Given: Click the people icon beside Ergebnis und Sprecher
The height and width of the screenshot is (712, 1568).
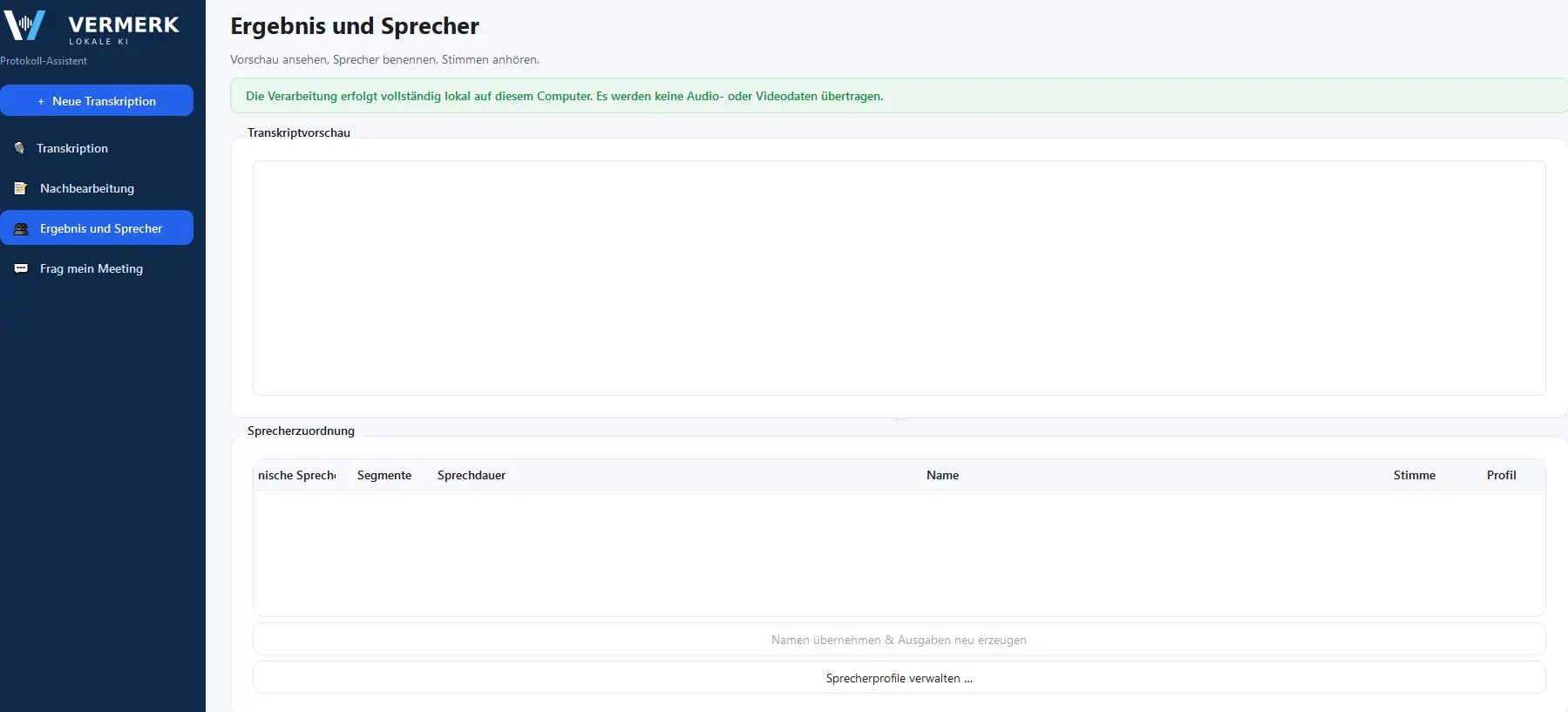Looking at the screenshot, I should pos(21,228).
